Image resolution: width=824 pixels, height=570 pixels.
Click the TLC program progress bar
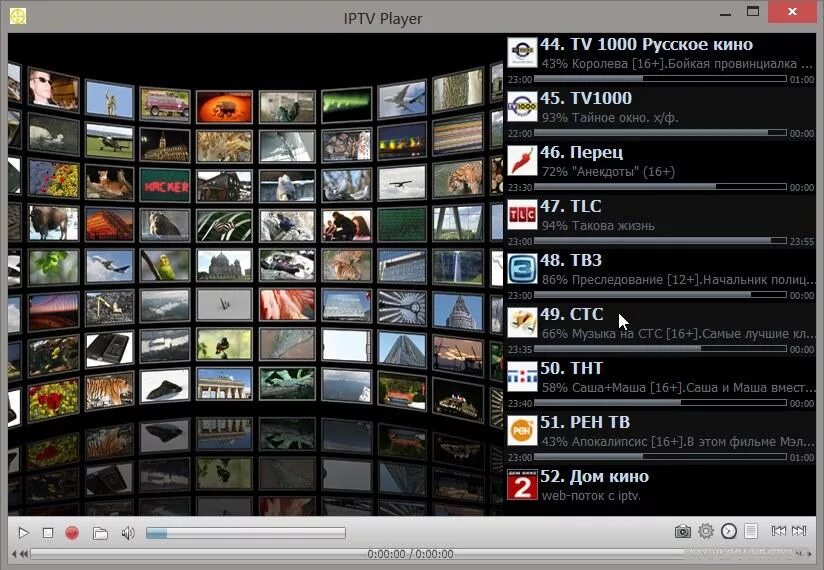[x=660, y=241]
